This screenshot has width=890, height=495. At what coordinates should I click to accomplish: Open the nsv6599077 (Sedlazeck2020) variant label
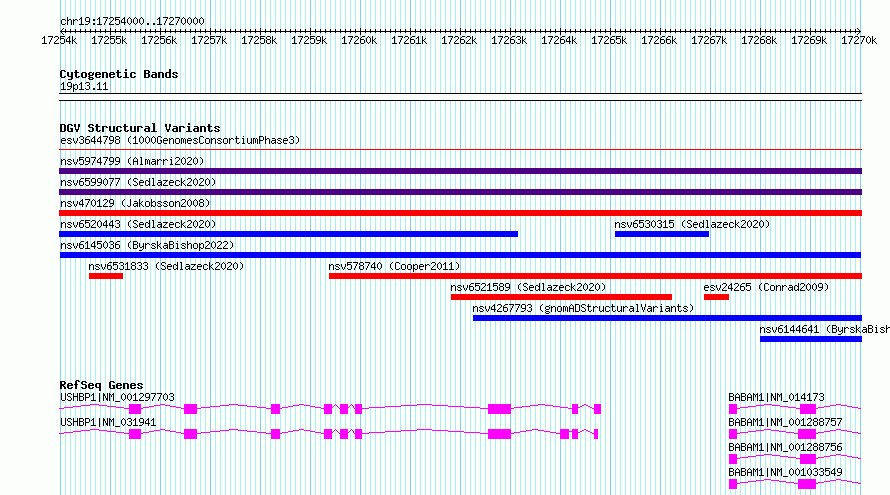[138, 182]
